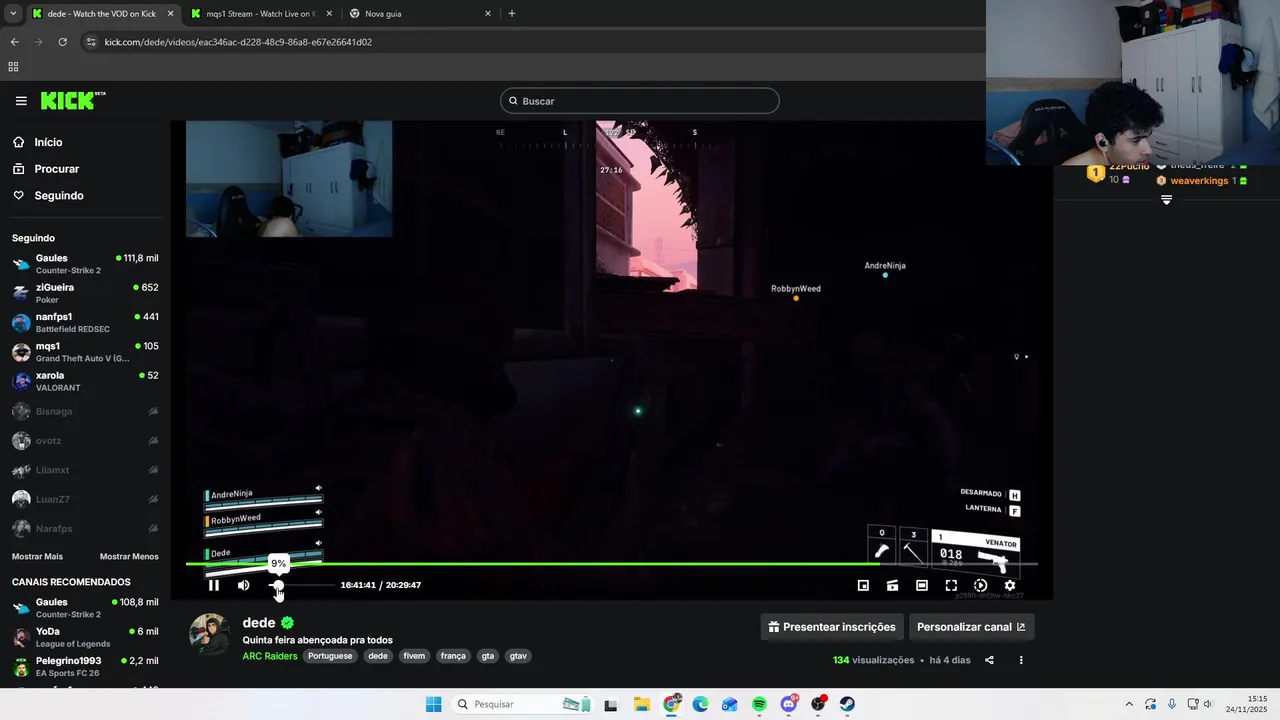Adjust the volume slider handle
Image resolution: width=1280 pixels, height=720 pixels.
pos(278,585)
